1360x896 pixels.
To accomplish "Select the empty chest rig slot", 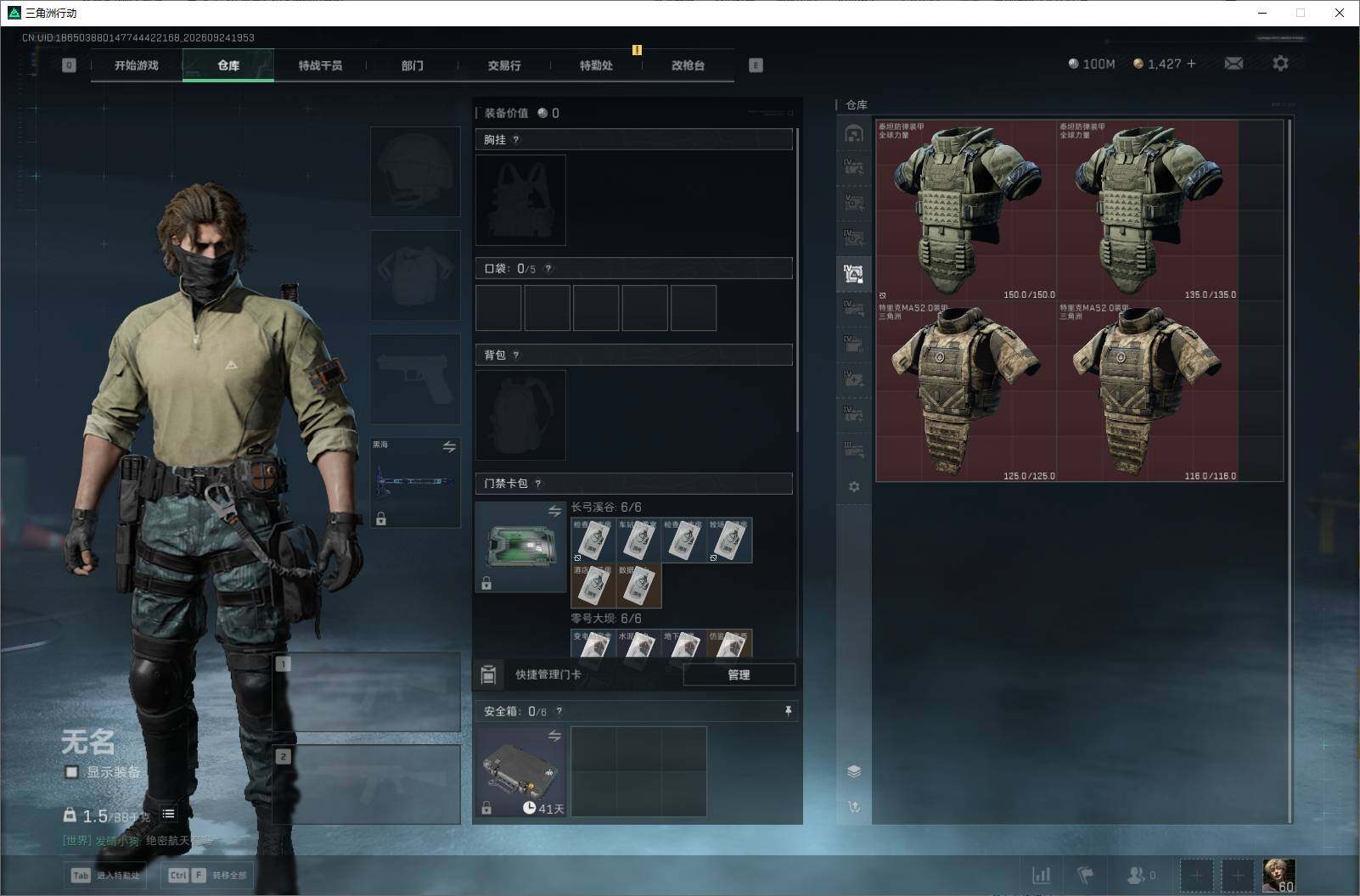I will [x=520, y=200].
